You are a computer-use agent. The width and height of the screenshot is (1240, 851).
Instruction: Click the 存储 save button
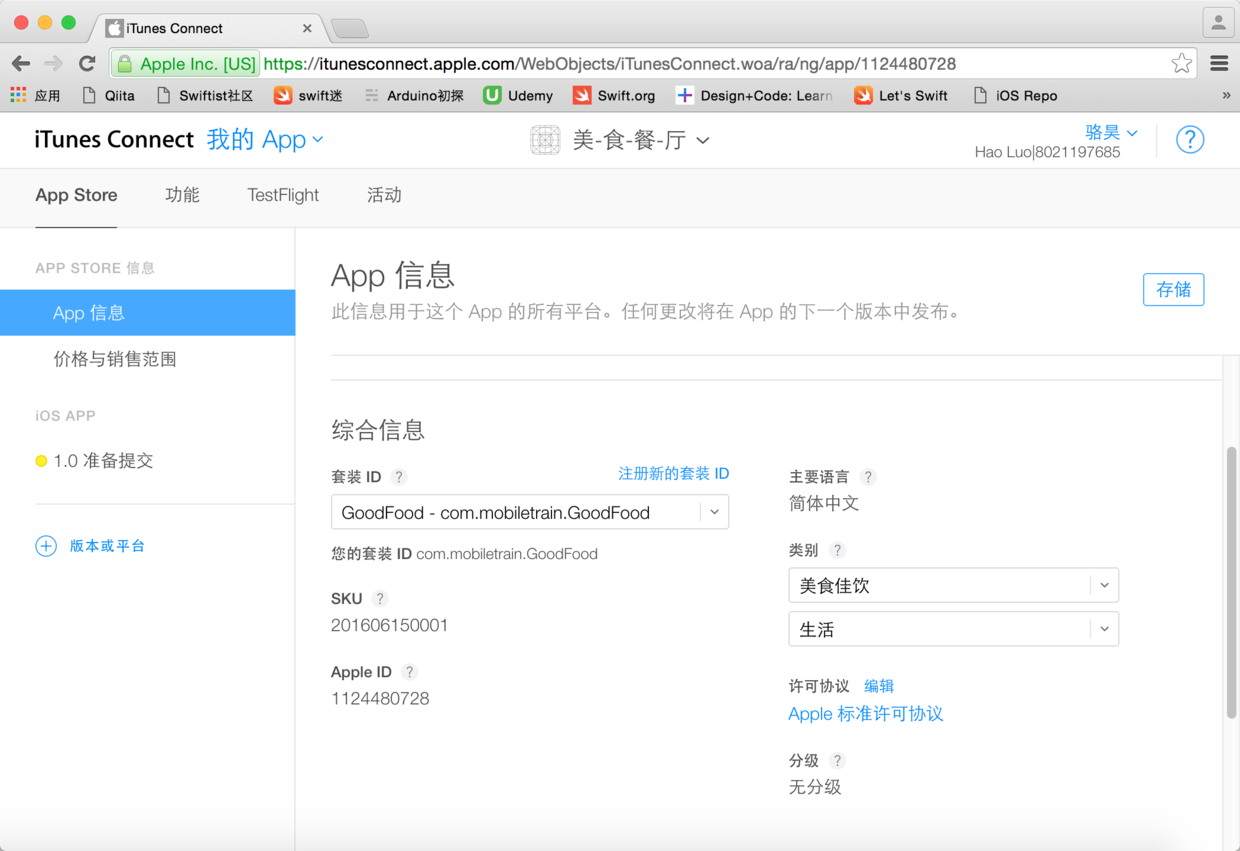coord(1174,290)
